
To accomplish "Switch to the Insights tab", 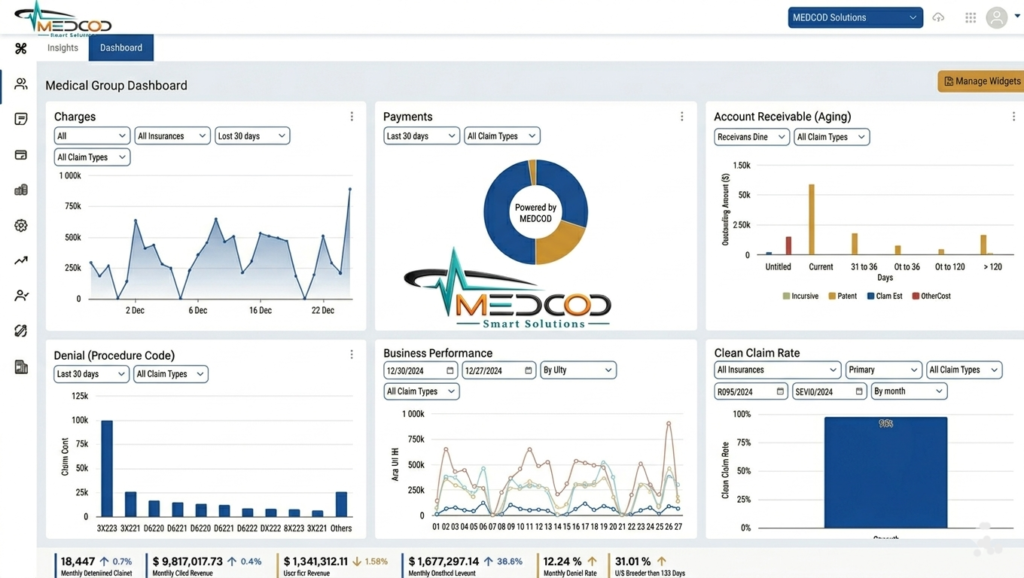I will point(63,48).
